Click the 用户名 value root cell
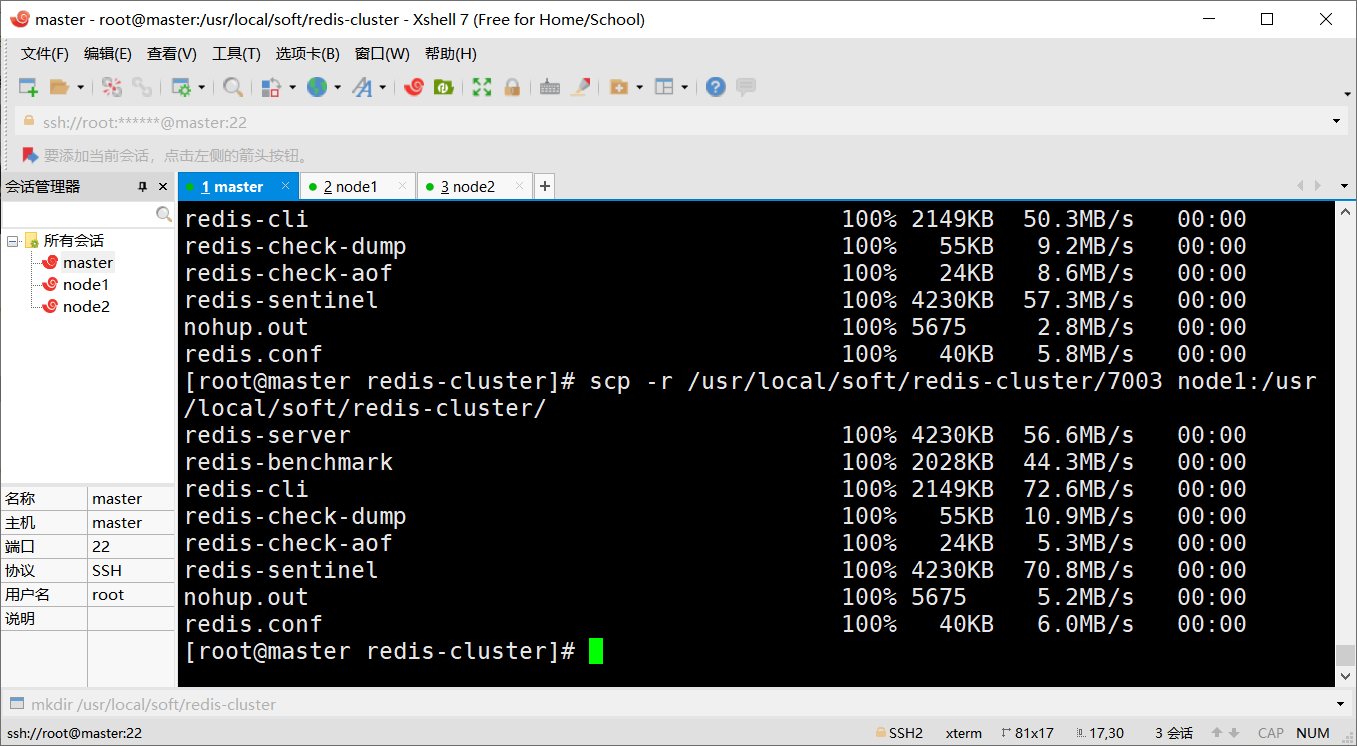This screenshot has width=1357, height=746. point(131,595)
